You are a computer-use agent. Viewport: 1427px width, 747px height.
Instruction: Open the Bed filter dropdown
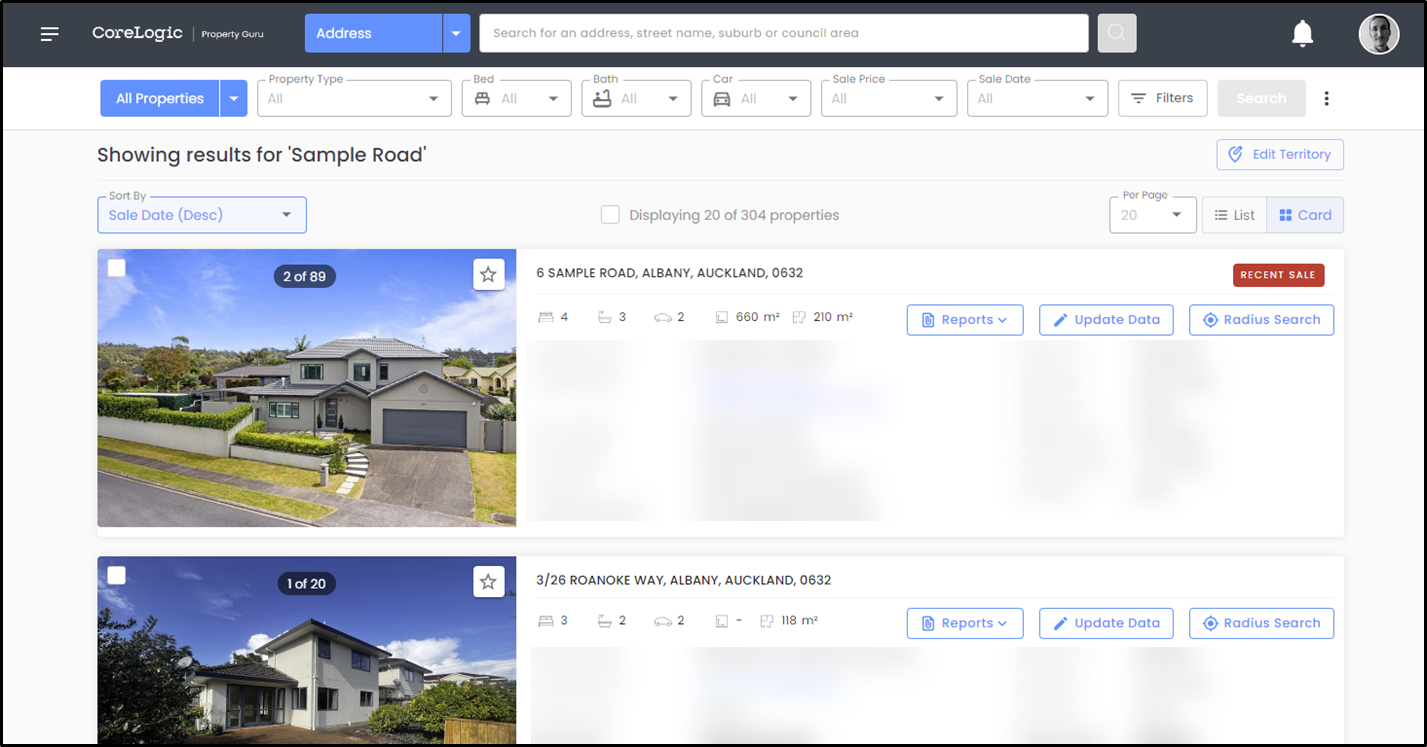[516, 98]
